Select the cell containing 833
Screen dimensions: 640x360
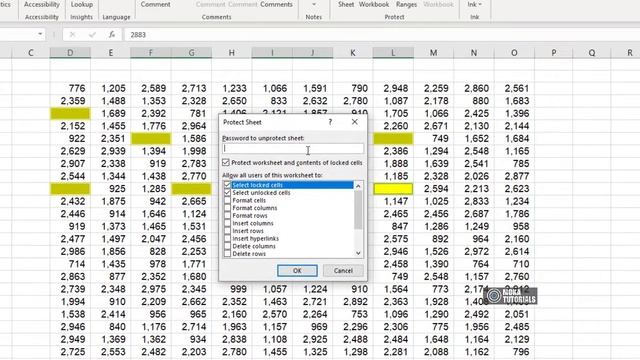click(272, 101)
